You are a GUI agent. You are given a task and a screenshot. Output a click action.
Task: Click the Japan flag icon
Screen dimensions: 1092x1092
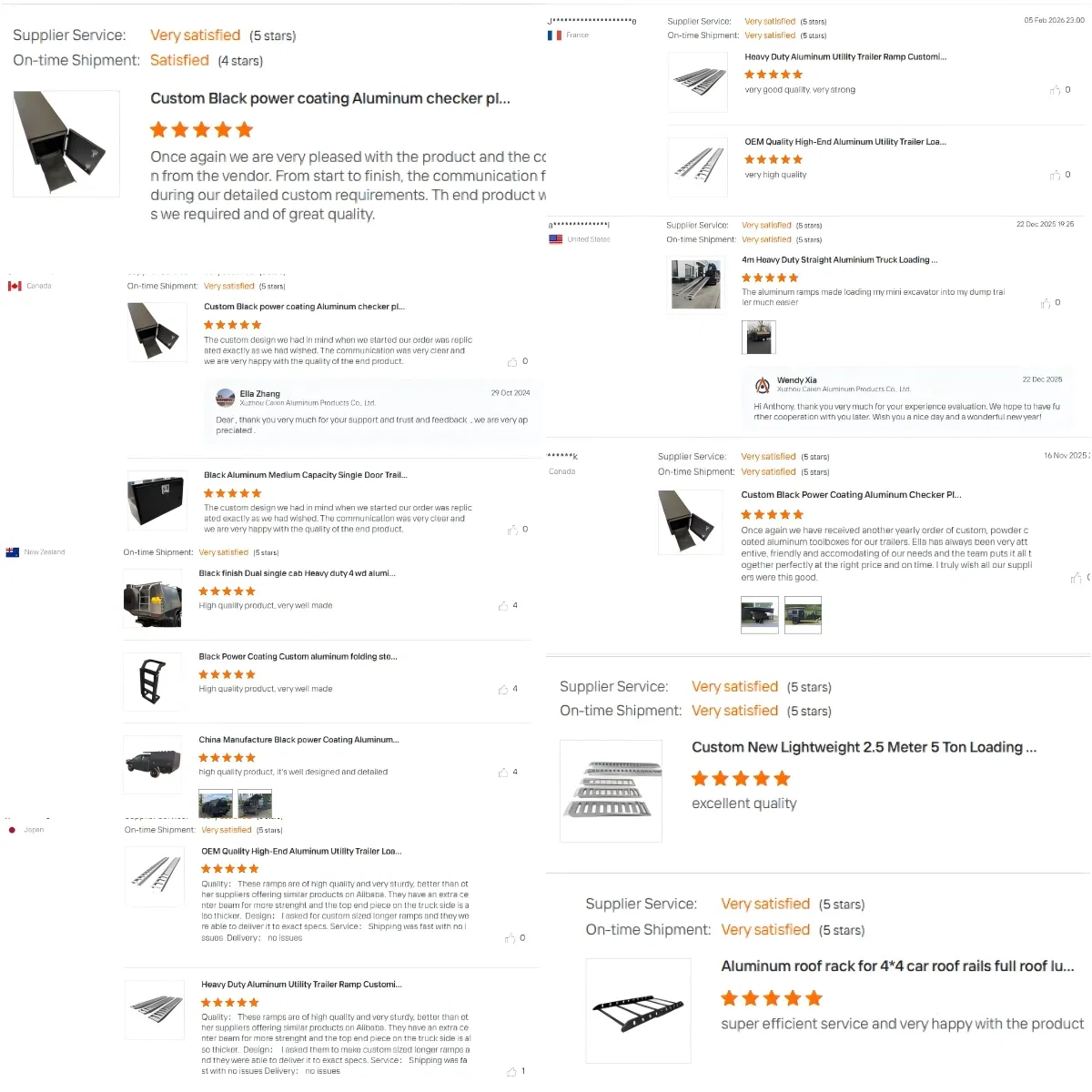click(12, 830)
